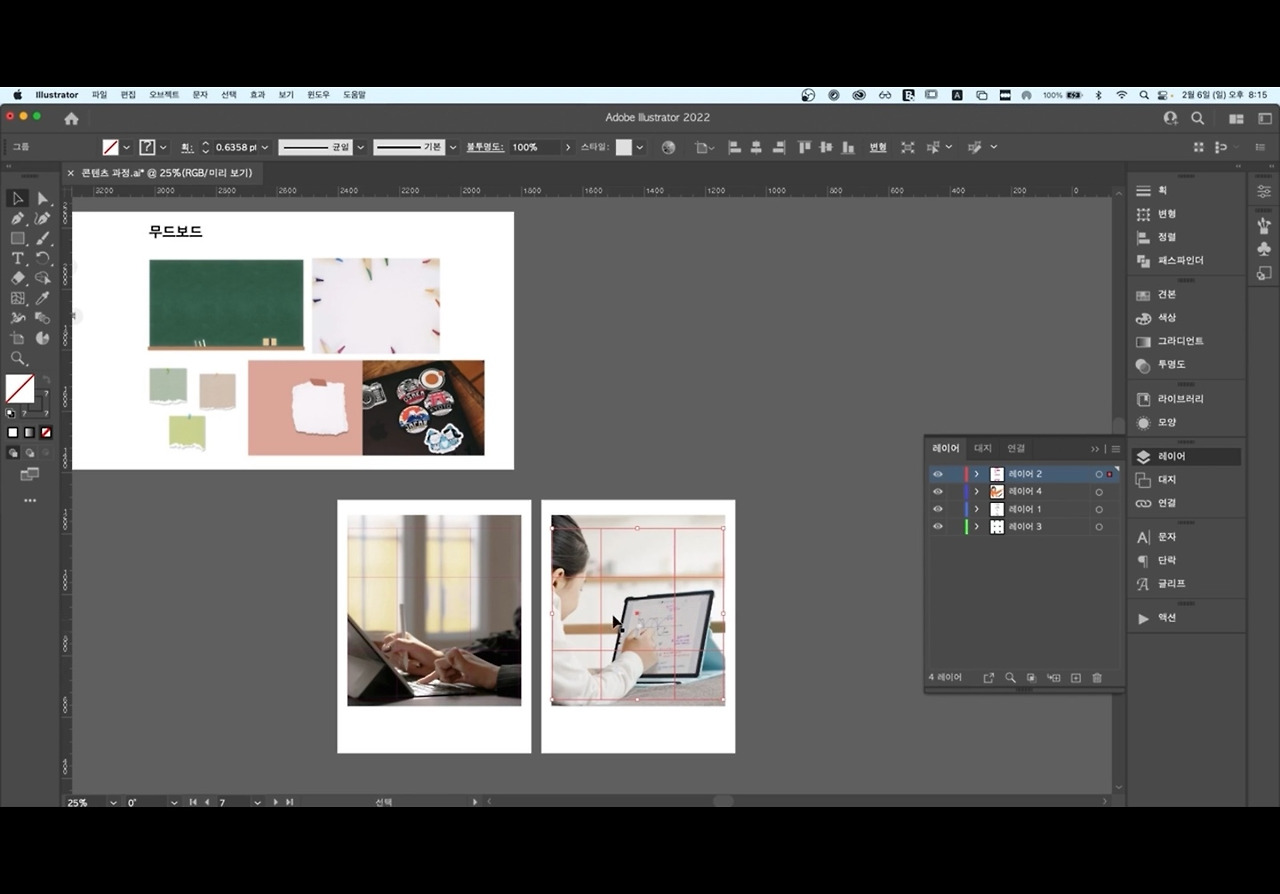Click locate object magnifier in Layers panel
This screenshot has height=894, width=1280.
[x=1010, y=678]
